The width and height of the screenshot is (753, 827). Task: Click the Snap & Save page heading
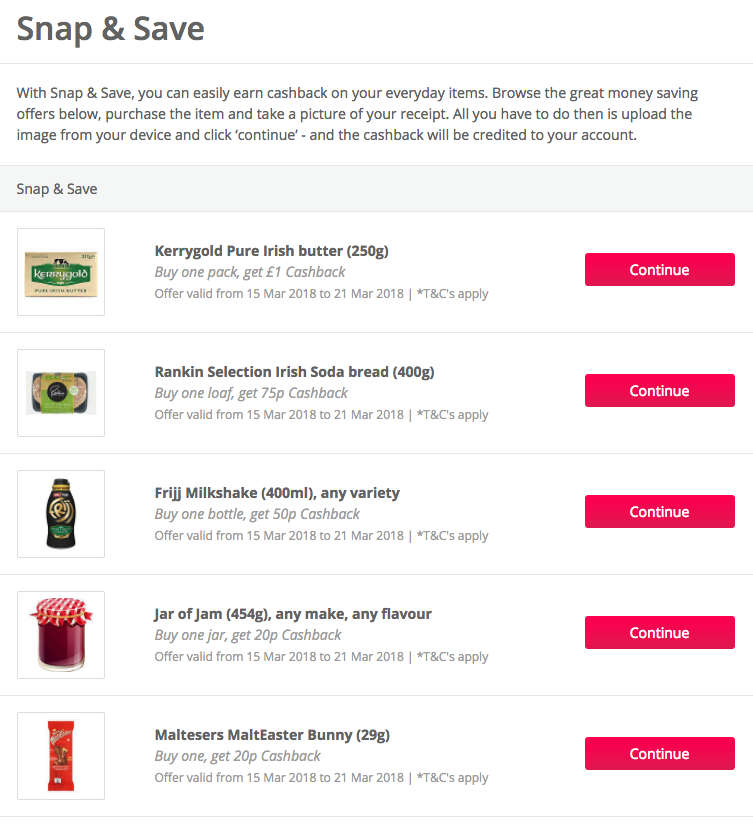(110, 28)
